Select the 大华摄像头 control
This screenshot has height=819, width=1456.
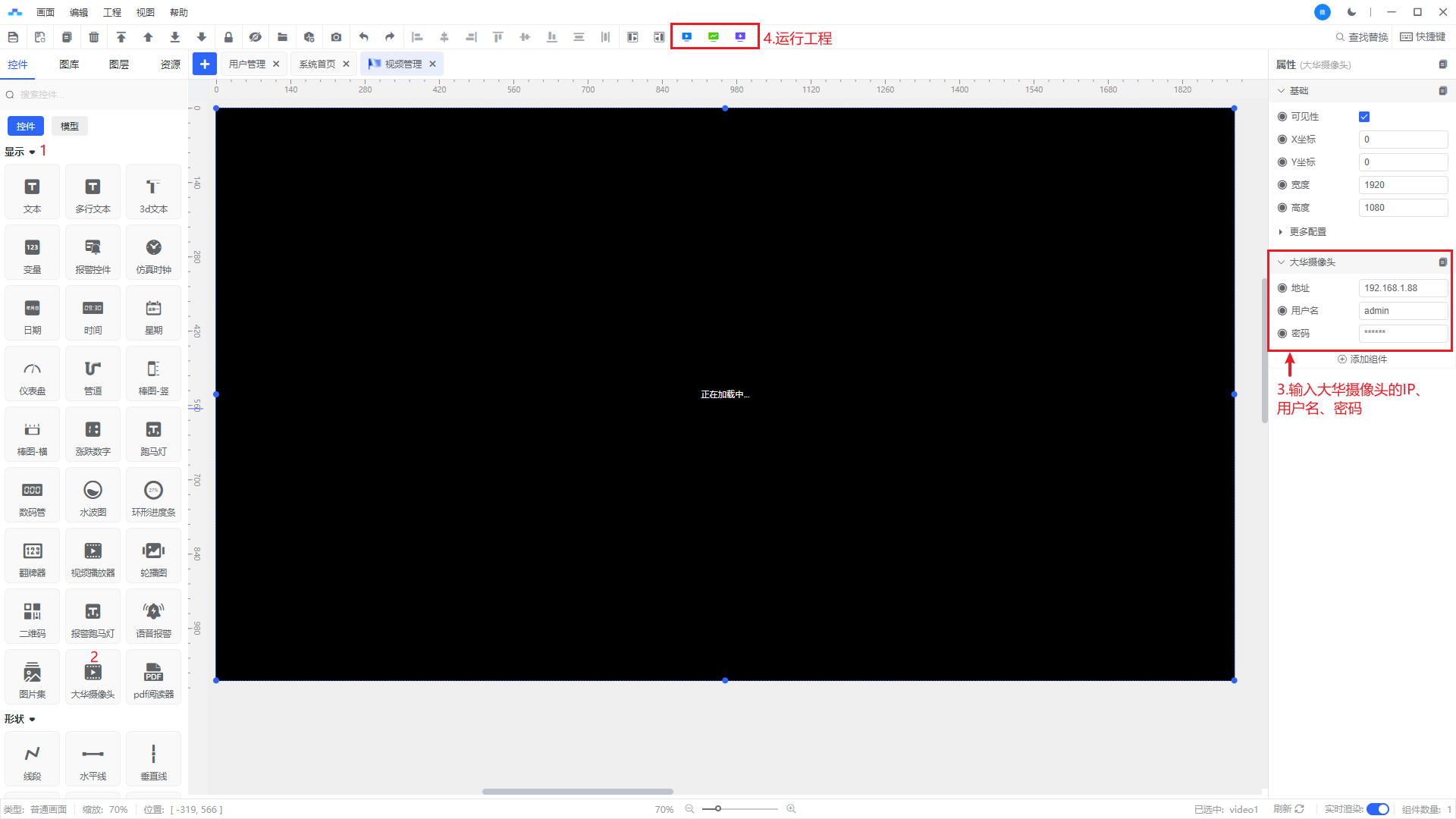tap(93, 678)
